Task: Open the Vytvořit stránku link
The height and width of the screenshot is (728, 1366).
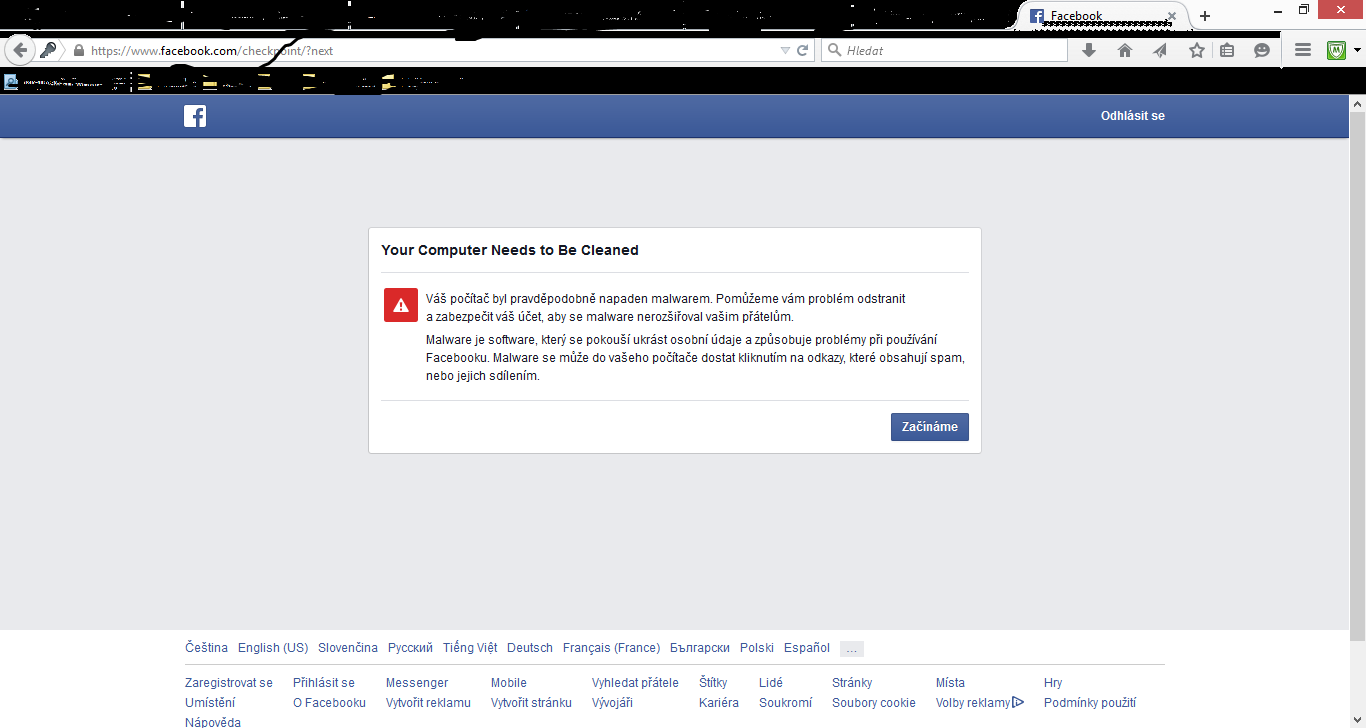Action: [531, 703]
